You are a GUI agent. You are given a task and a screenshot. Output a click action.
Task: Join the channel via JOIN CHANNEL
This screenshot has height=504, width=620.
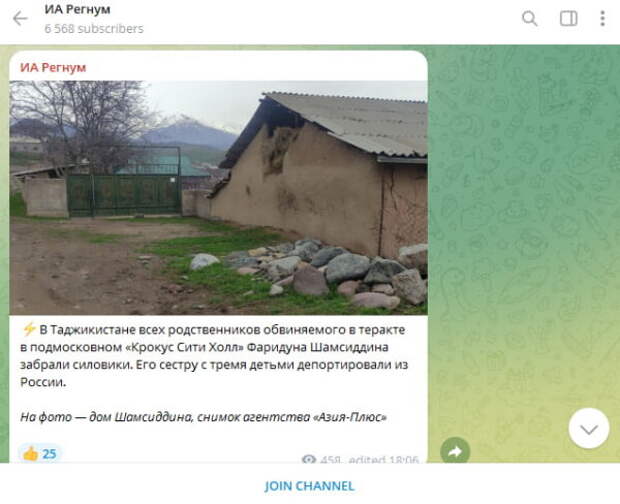310,486
